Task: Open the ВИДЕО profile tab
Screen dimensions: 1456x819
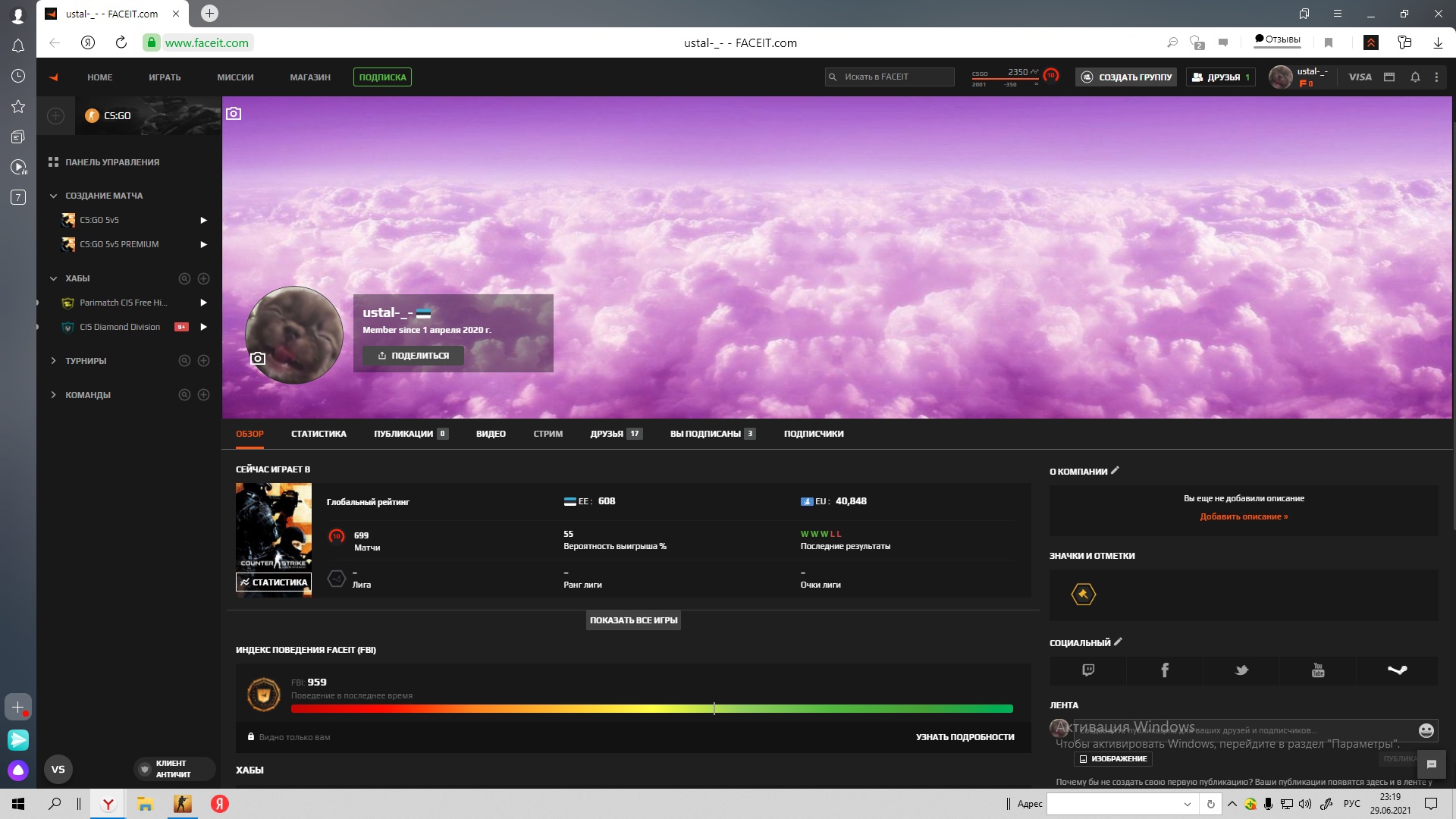Action: pyautogui.click(x=491, y=434)
